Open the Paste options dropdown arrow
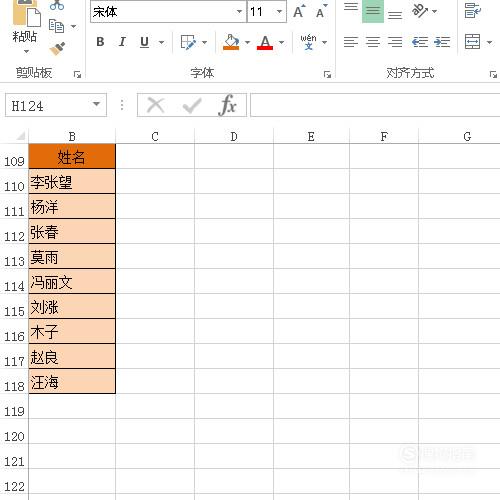 point(26,51)
